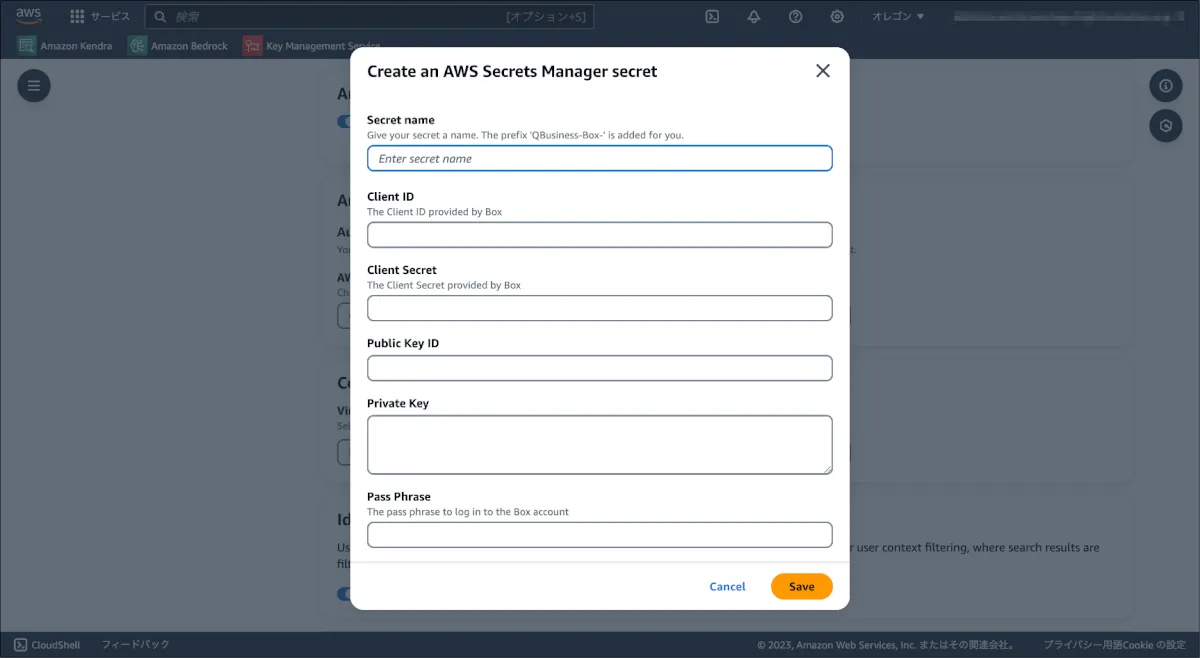1200x658 pixels.
Task: Click the Cancel link in the dialog
Action: click(727, 587)
